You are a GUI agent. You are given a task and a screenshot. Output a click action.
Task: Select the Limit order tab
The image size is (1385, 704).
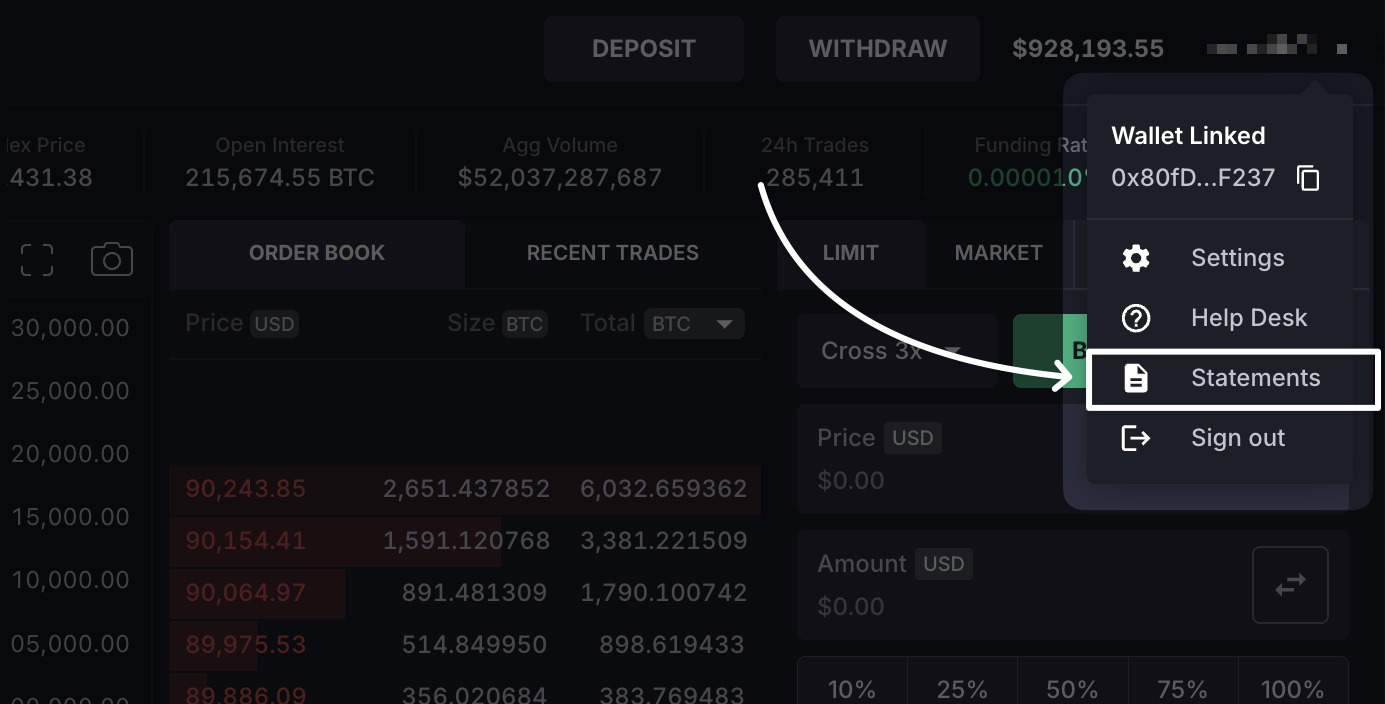pos(850,253)
